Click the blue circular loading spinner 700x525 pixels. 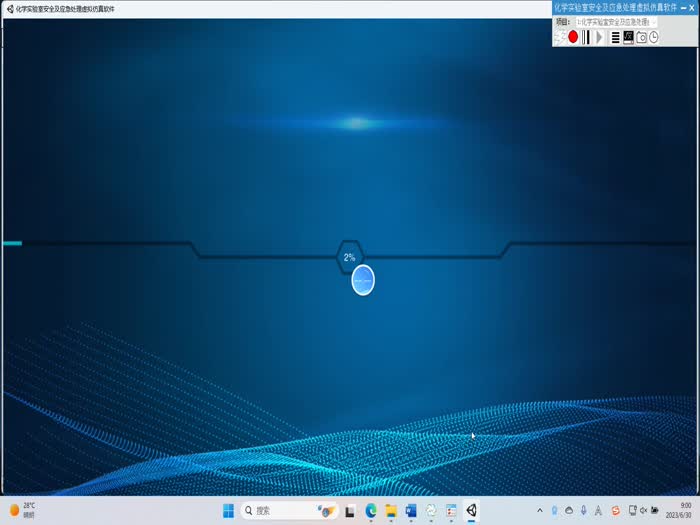(x=363, y=281)
